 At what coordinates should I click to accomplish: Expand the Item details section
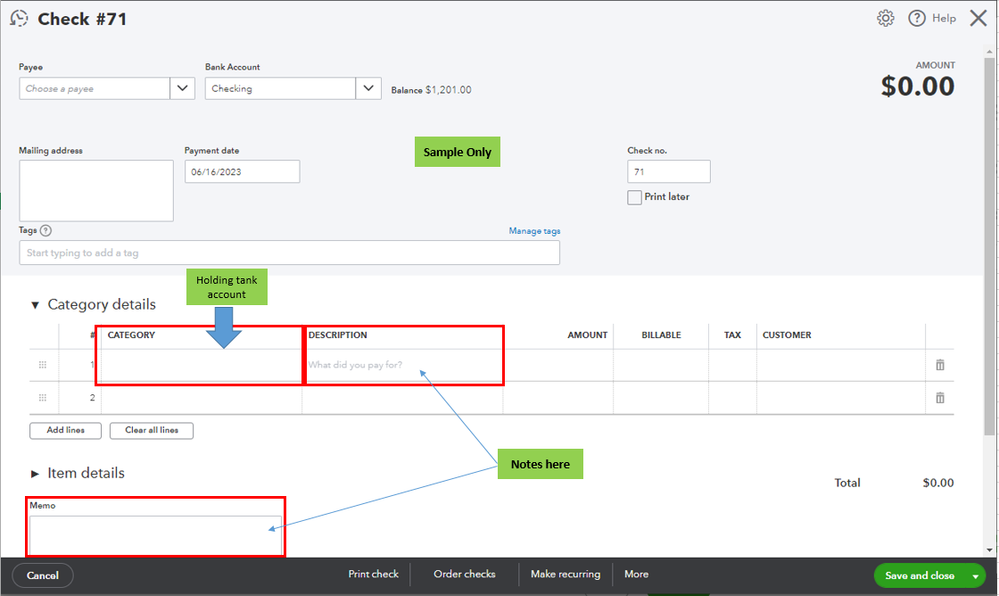tap(35, 474)
